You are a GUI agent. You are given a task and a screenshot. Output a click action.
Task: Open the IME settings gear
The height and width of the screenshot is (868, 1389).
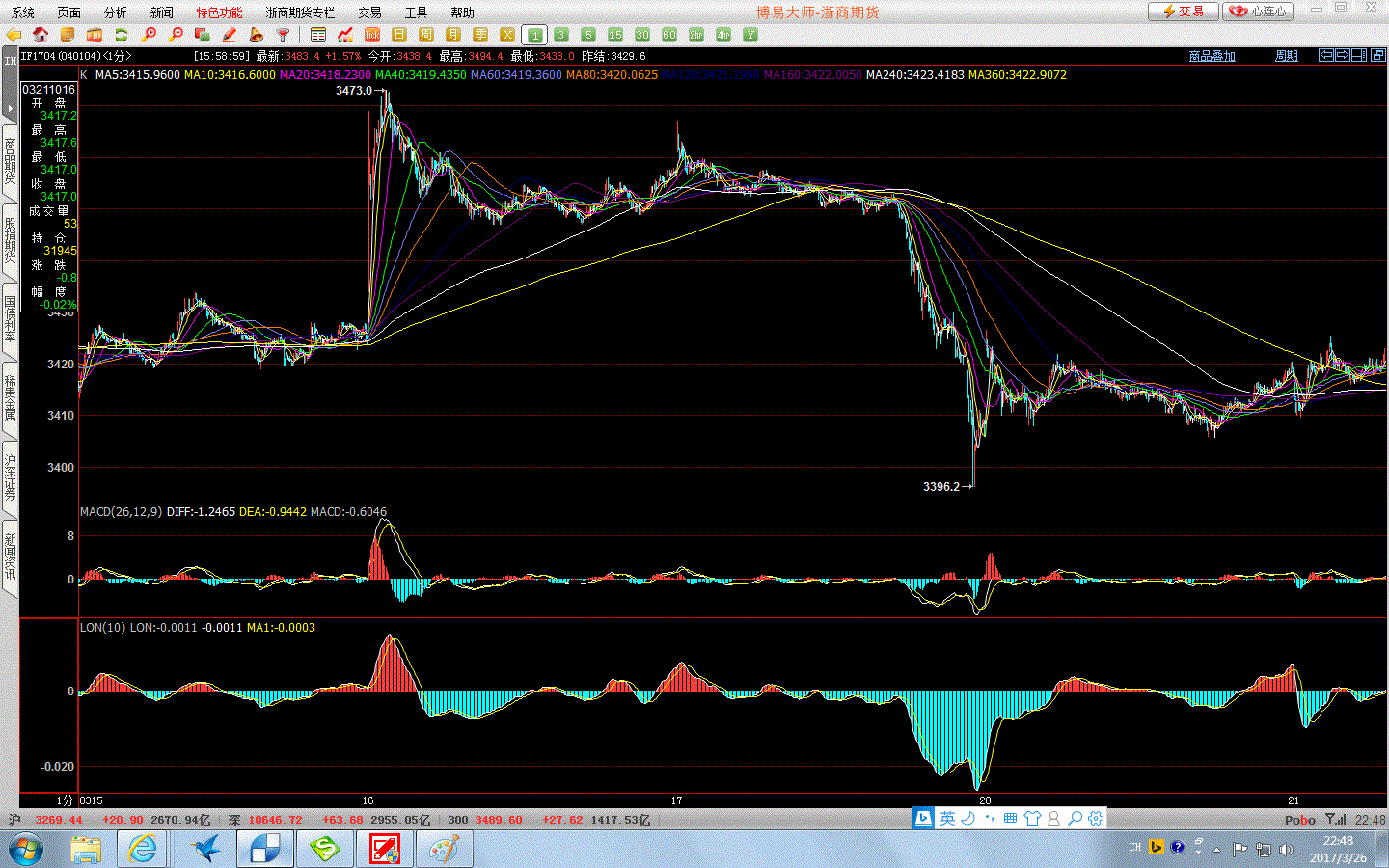(1096, 818)
